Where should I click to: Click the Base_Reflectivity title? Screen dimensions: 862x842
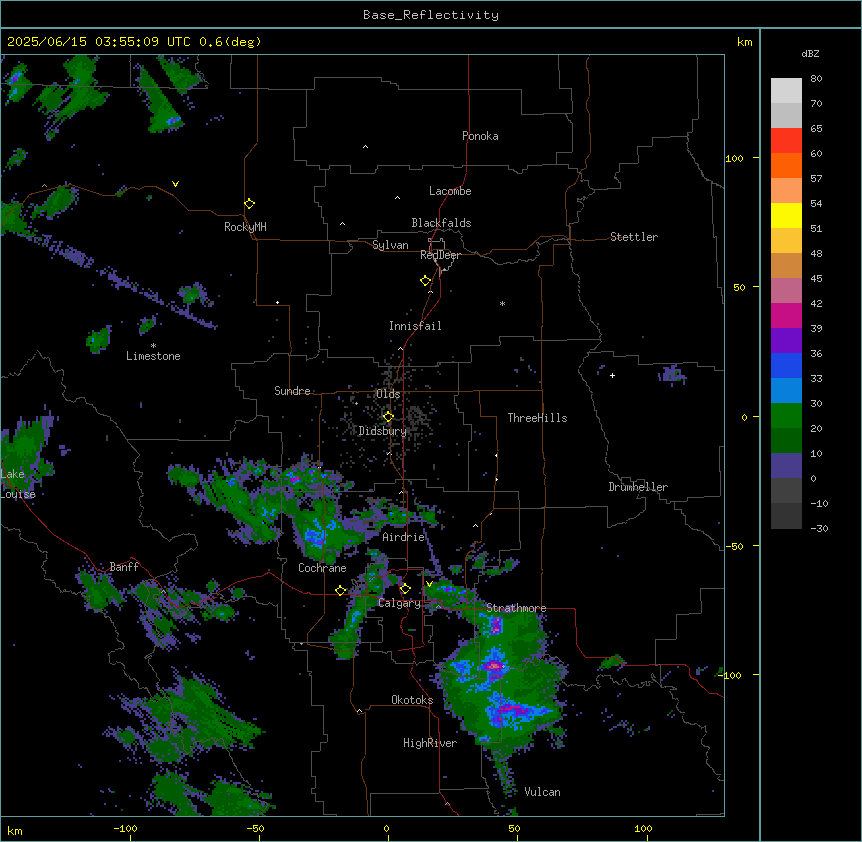tap(431, 15)
